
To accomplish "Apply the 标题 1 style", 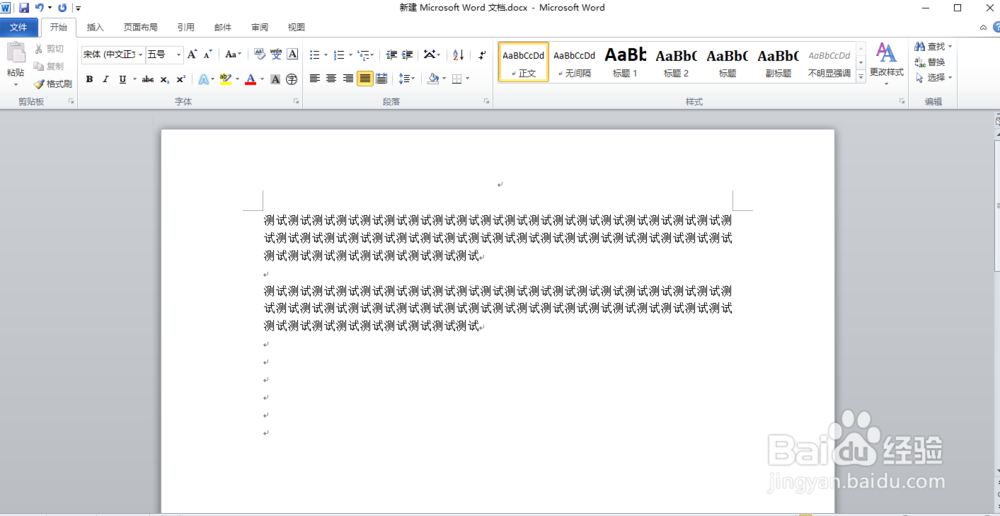I will [625, 62].
